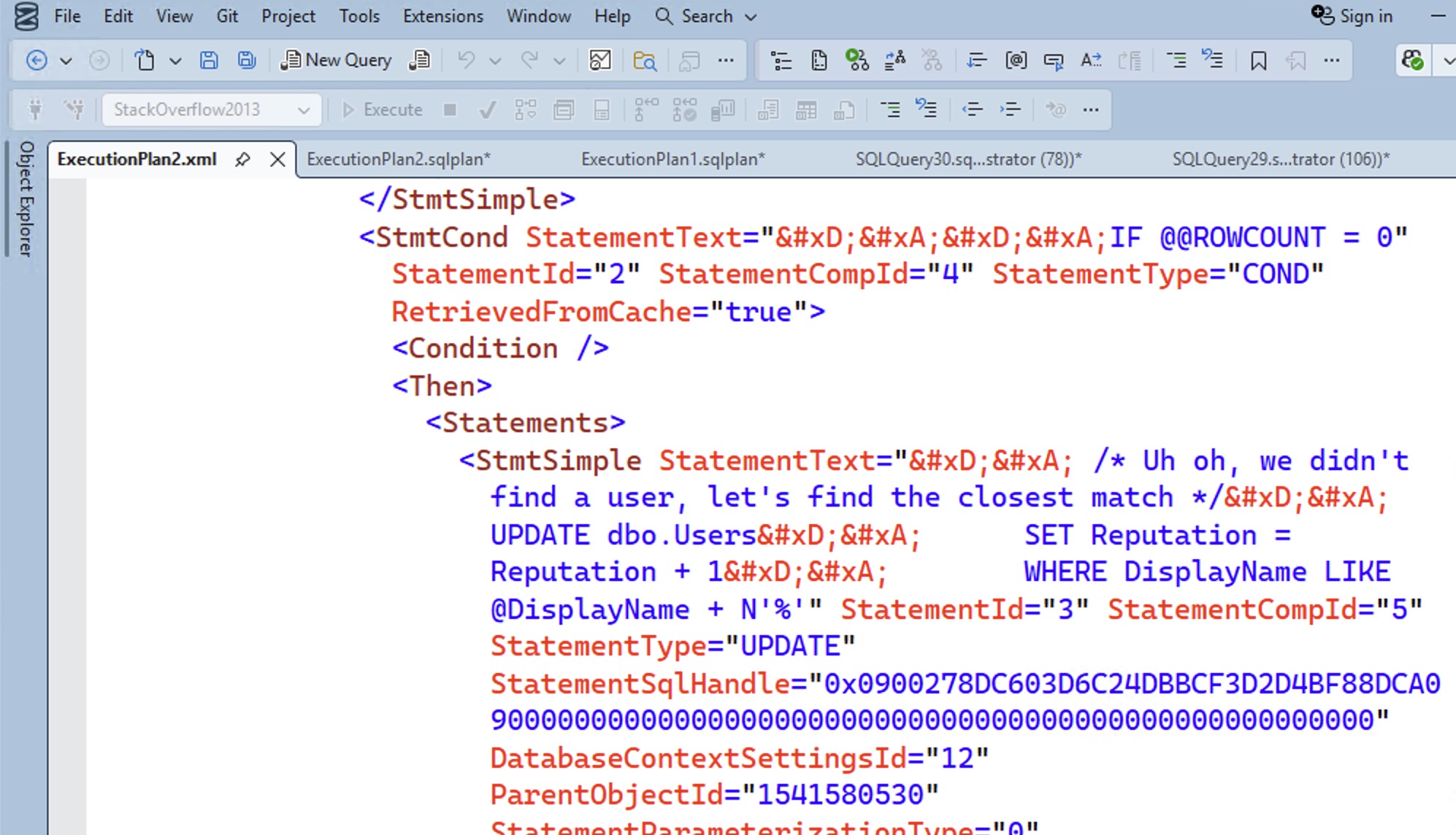Click the XML toolbar run-with-green-arrow icon
This screenshot has width=1456, height=835.
(x=857, y=61)
